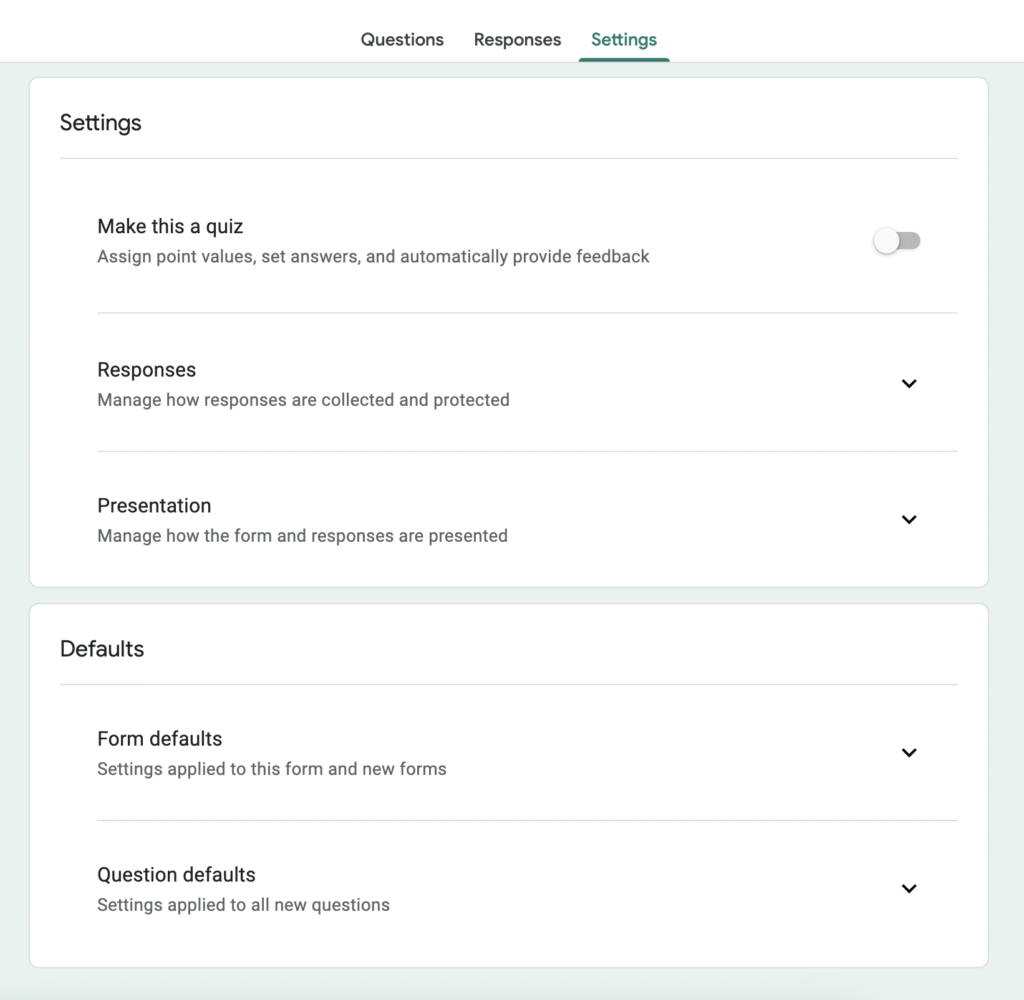Enable the 'Make this a quiz' toggle
Viewport: 1024px width, 1000px height.
897,240
